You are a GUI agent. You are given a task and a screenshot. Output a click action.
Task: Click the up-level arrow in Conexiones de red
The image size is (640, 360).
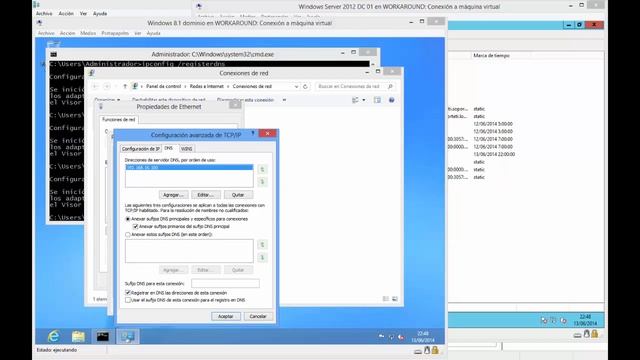(x=125, y=87)
